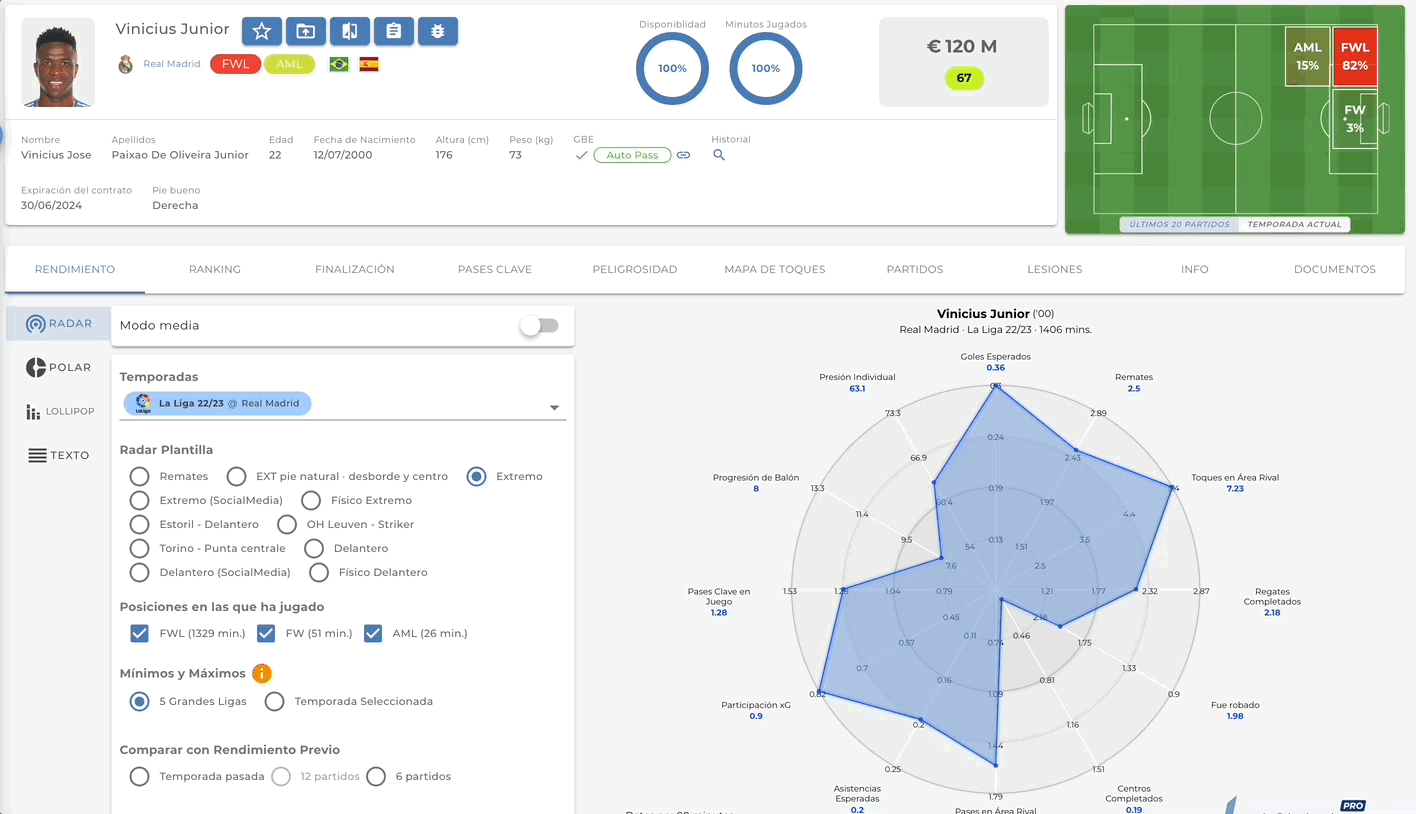Click the Disponibilidad 100% gauge
Image resolution: width=1416 pixels, height=814 pixels.
point(672,69)
